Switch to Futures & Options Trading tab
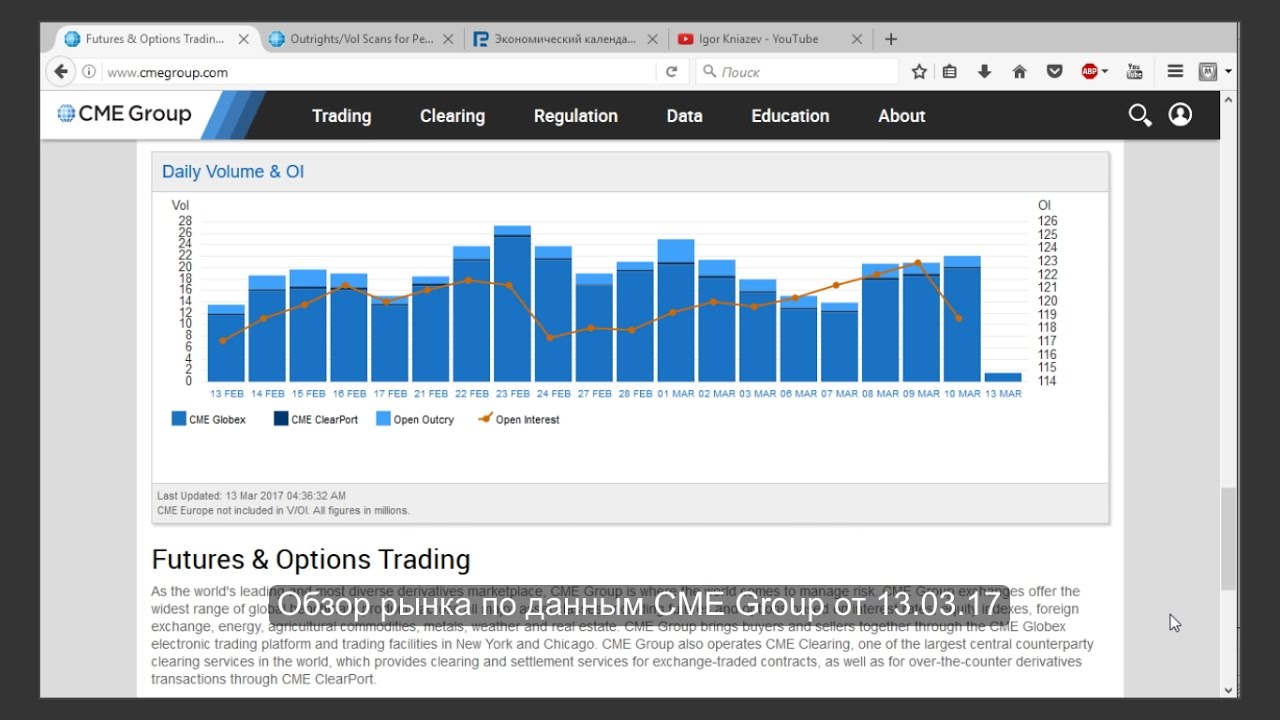The height and width of the screenshot is (720, 1280). pos(155,39)
